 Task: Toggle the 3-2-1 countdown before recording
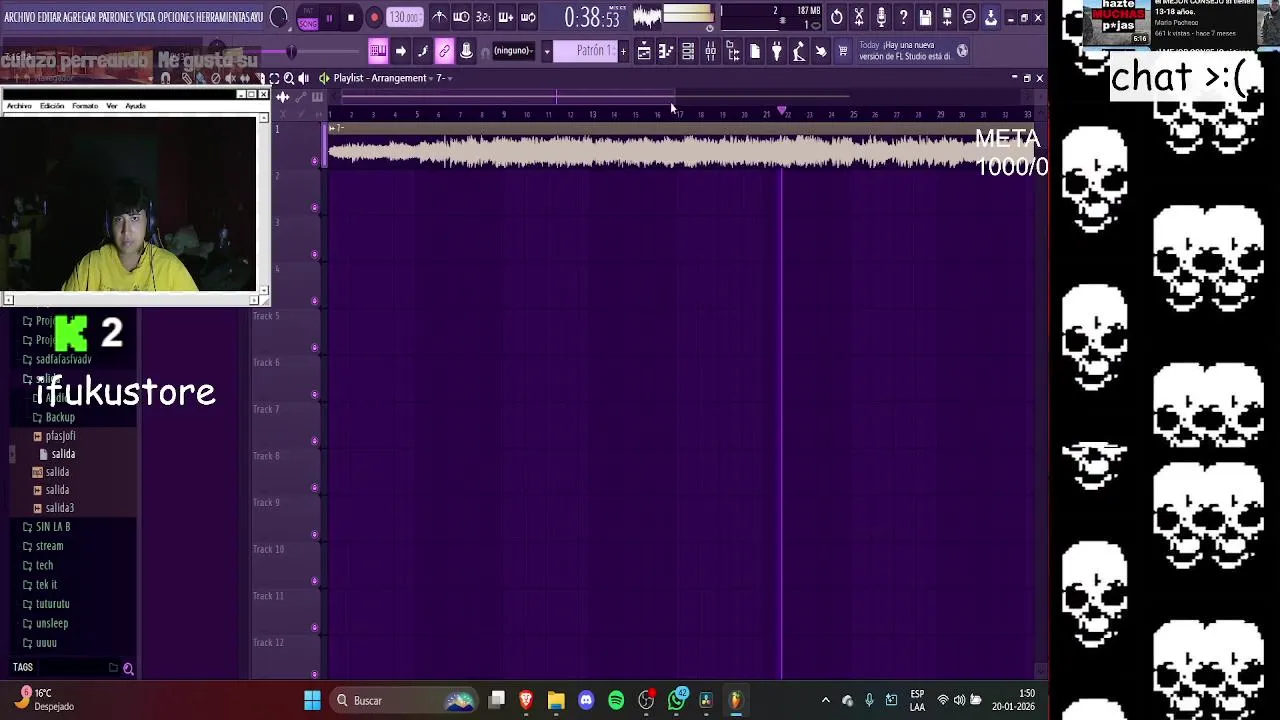point(483,17)
